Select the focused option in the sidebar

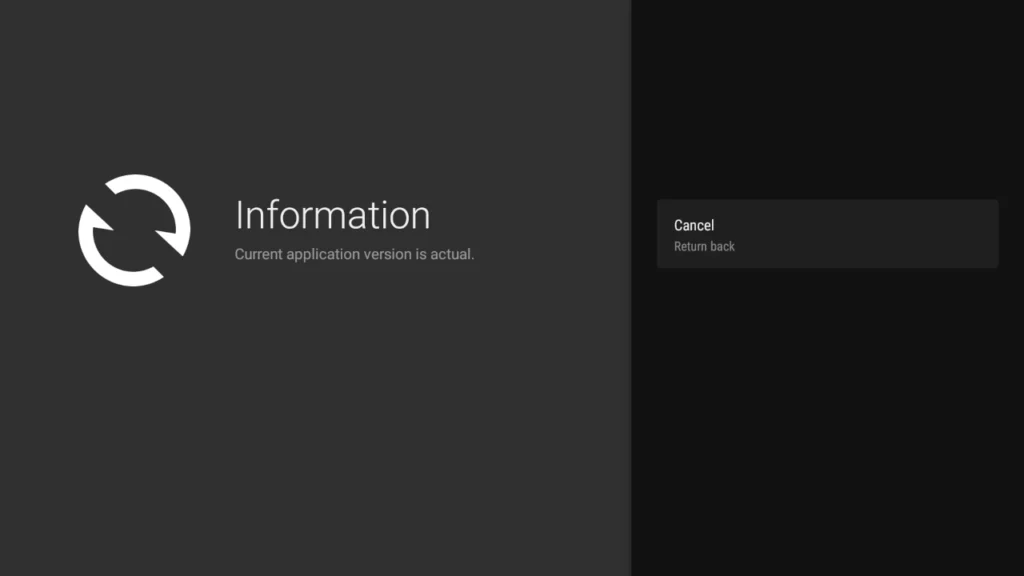[x=828, y=234]
